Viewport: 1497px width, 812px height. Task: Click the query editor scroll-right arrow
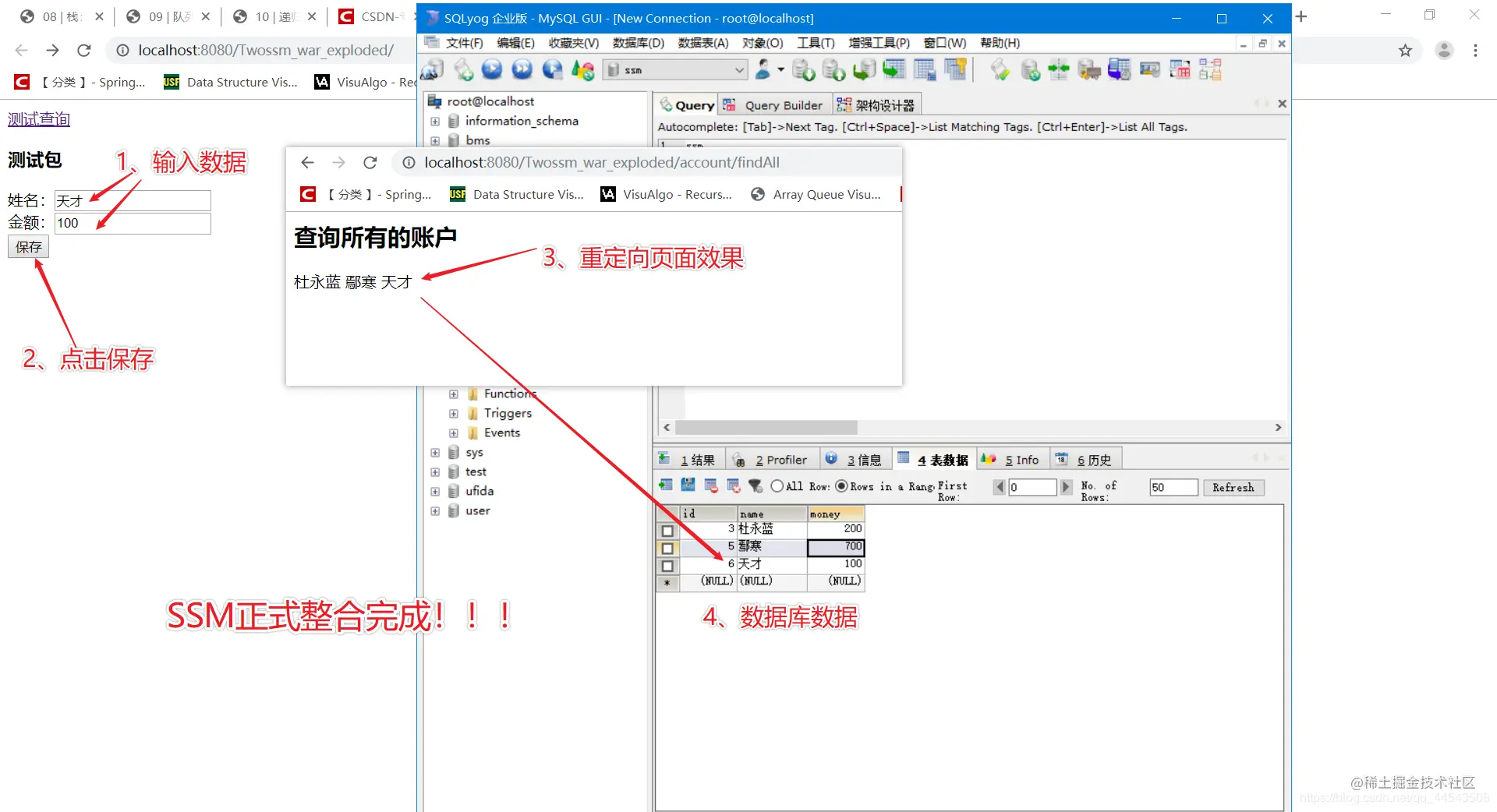tap(1278, 427)
